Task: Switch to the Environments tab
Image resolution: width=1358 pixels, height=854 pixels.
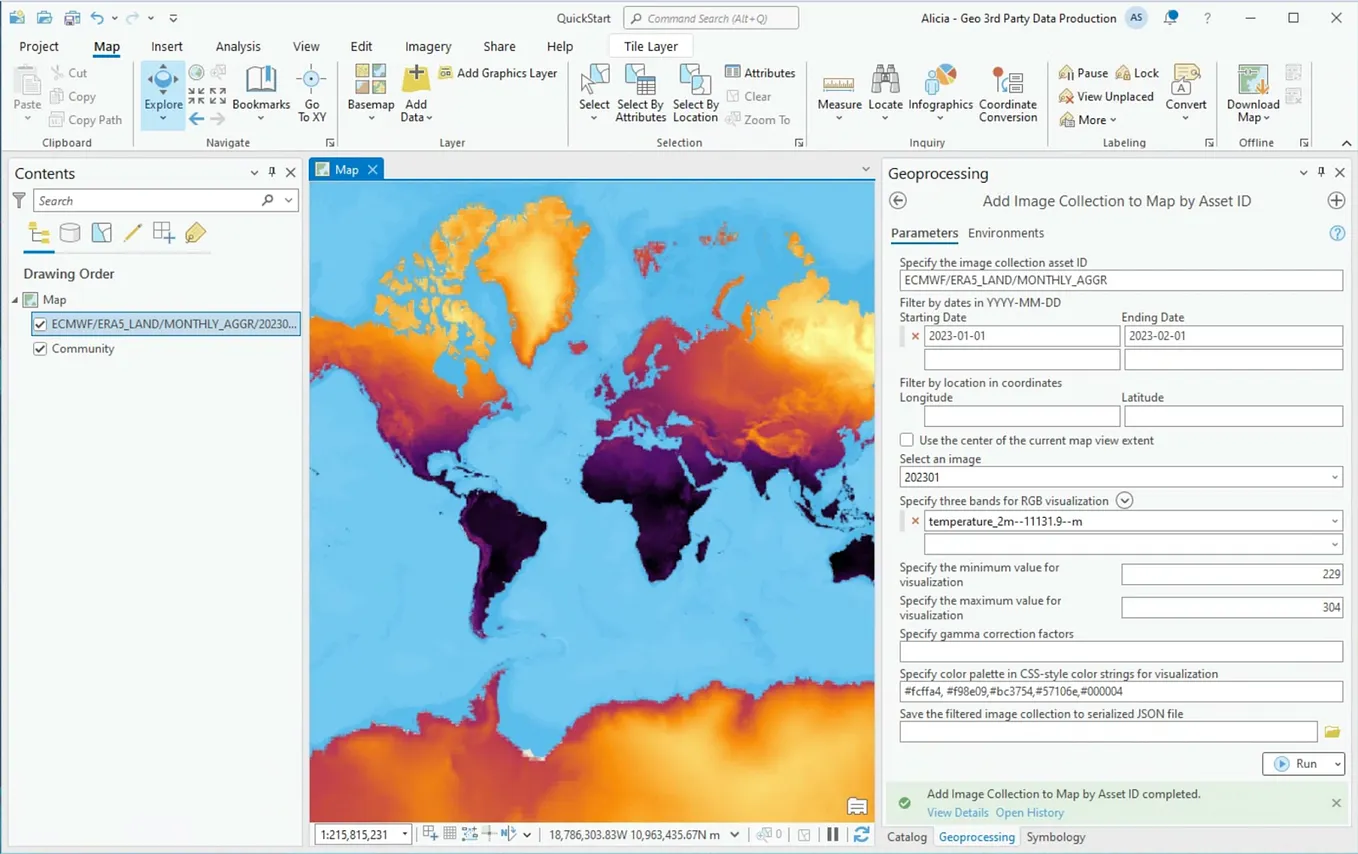Action: click(x=1006, y=233)
